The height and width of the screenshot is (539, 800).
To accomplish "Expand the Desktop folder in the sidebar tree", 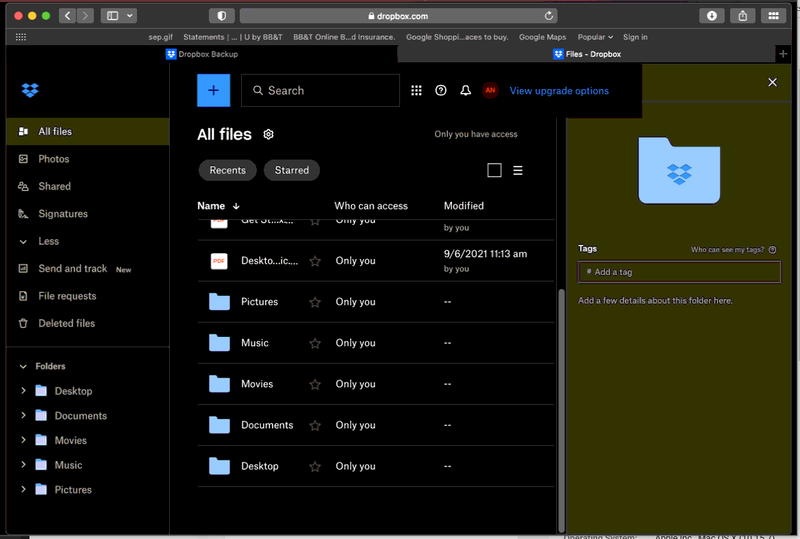I will 23,391.
